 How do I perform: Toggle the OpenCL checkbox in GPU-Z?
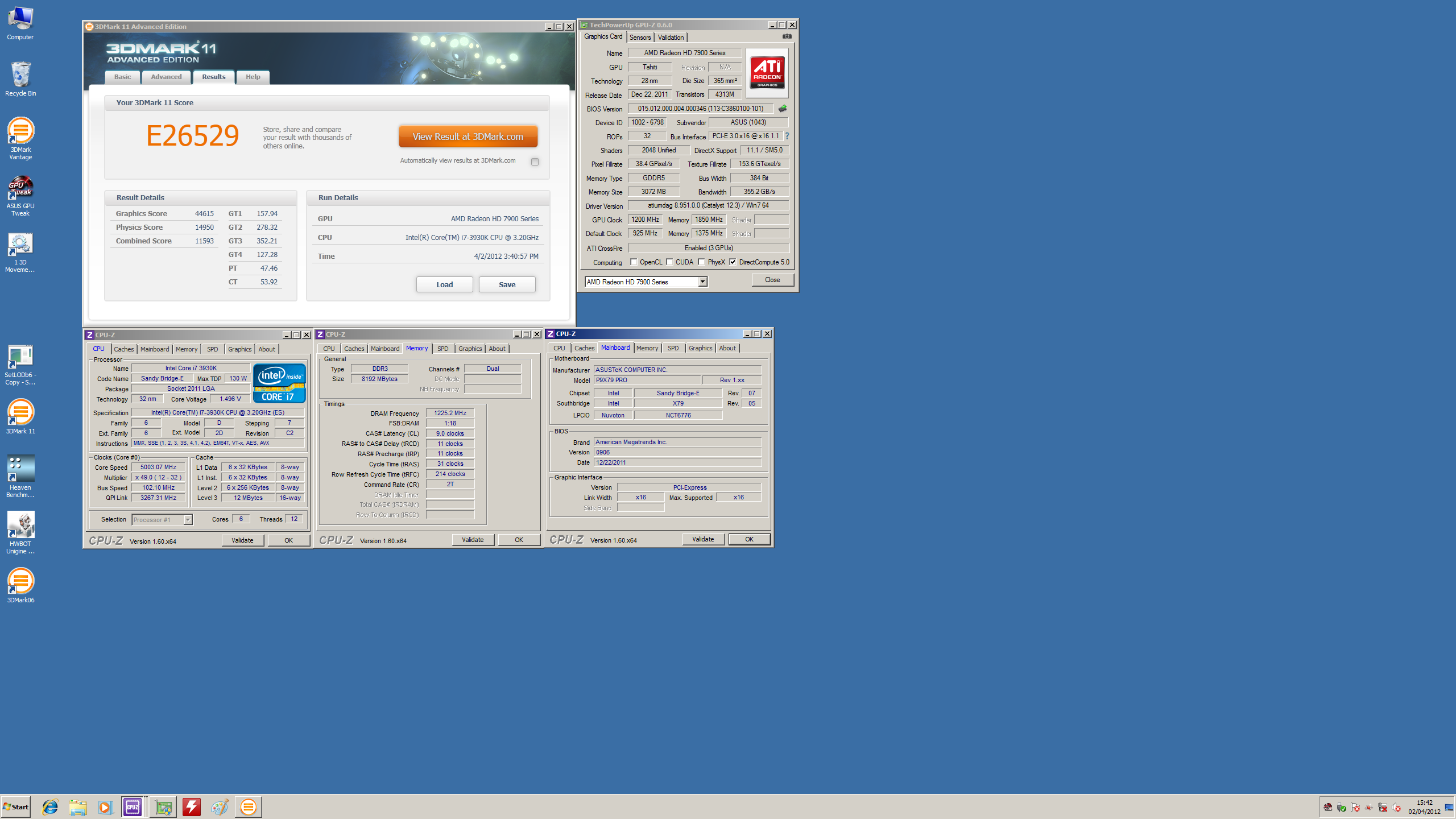point(634,262)
